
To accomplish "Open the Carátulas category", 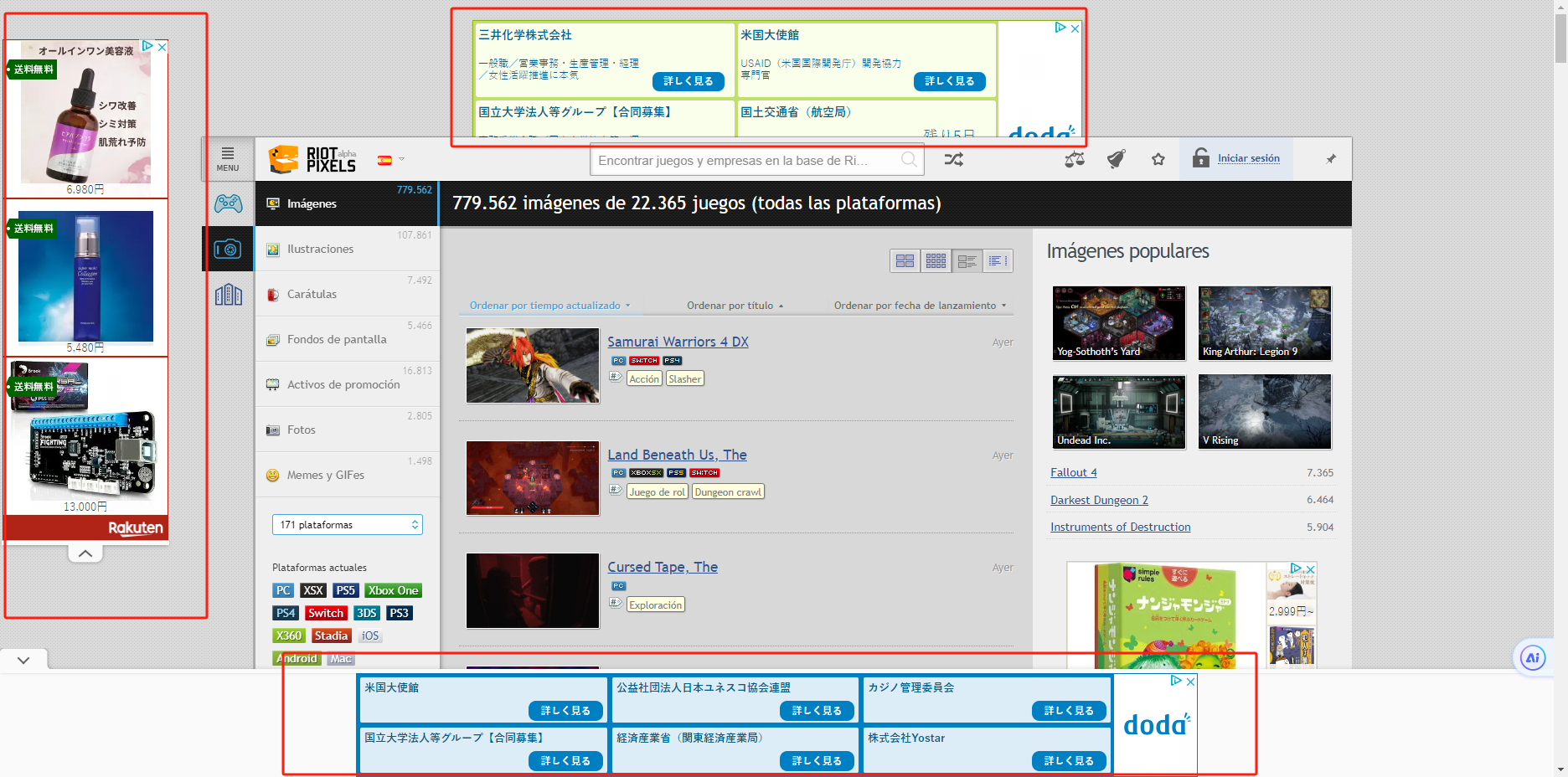I will [348, 294].
